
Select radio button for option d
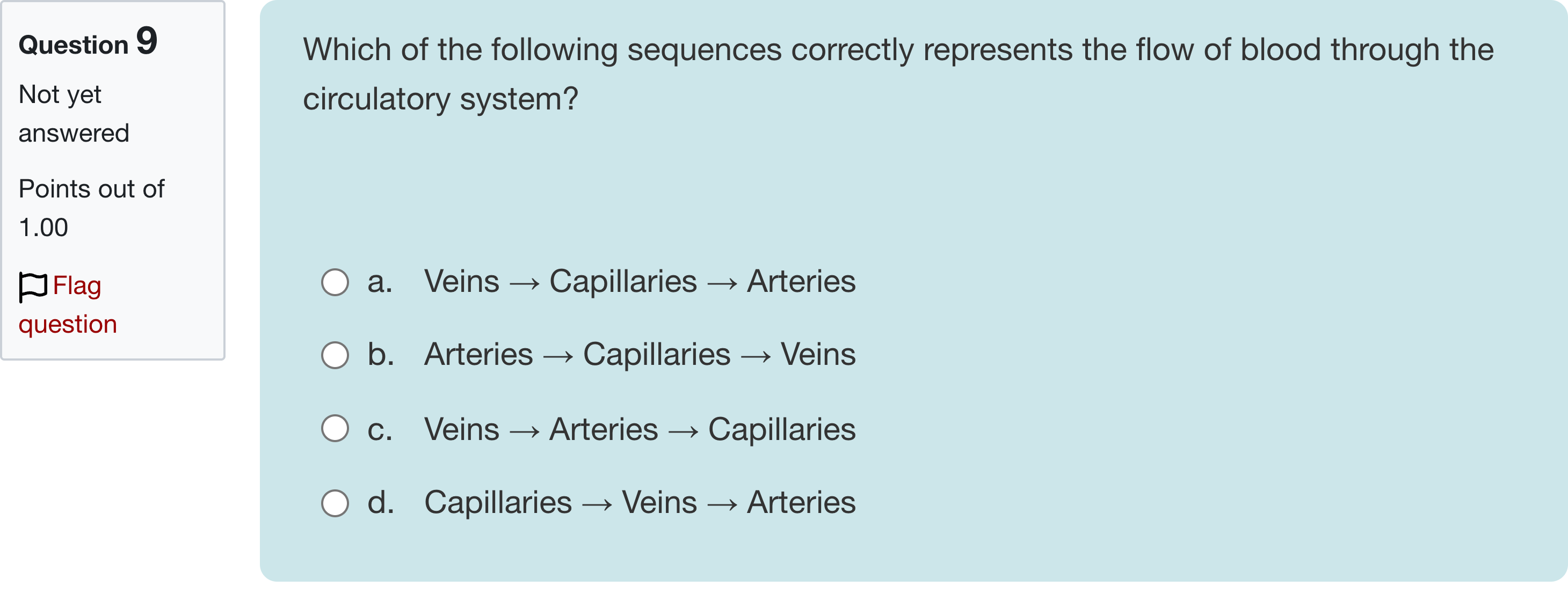tap(335, 503)
